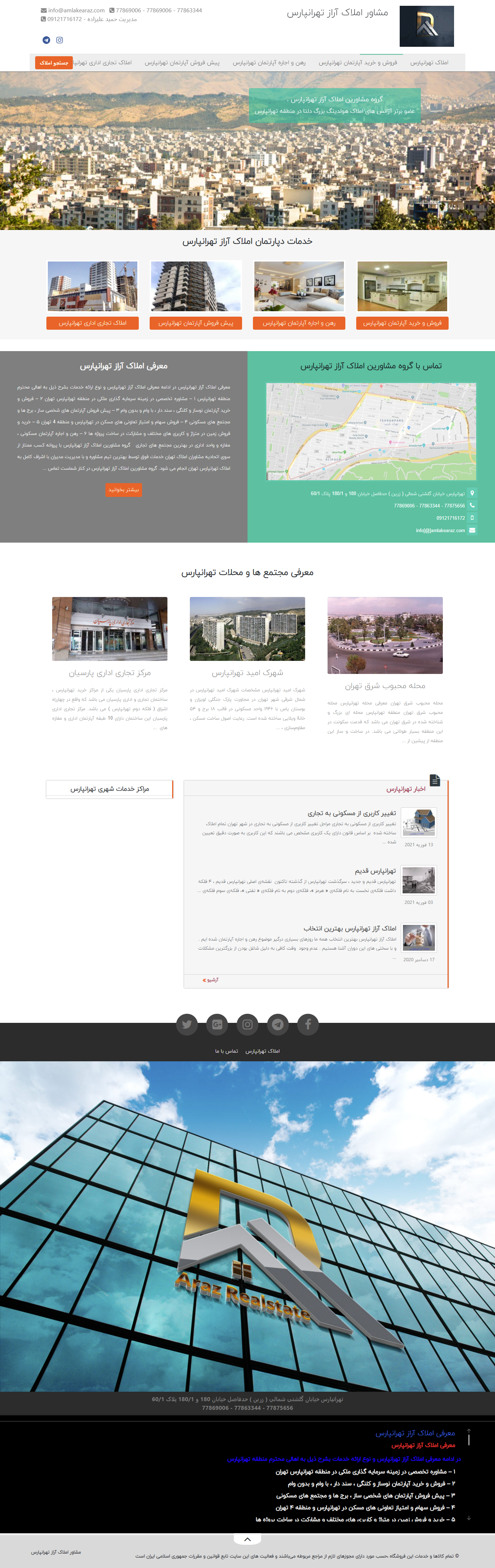Click the شهرک امید تهرانپارس title
The width and height of the screenshot is (495, 1568).
pos(247,673)
